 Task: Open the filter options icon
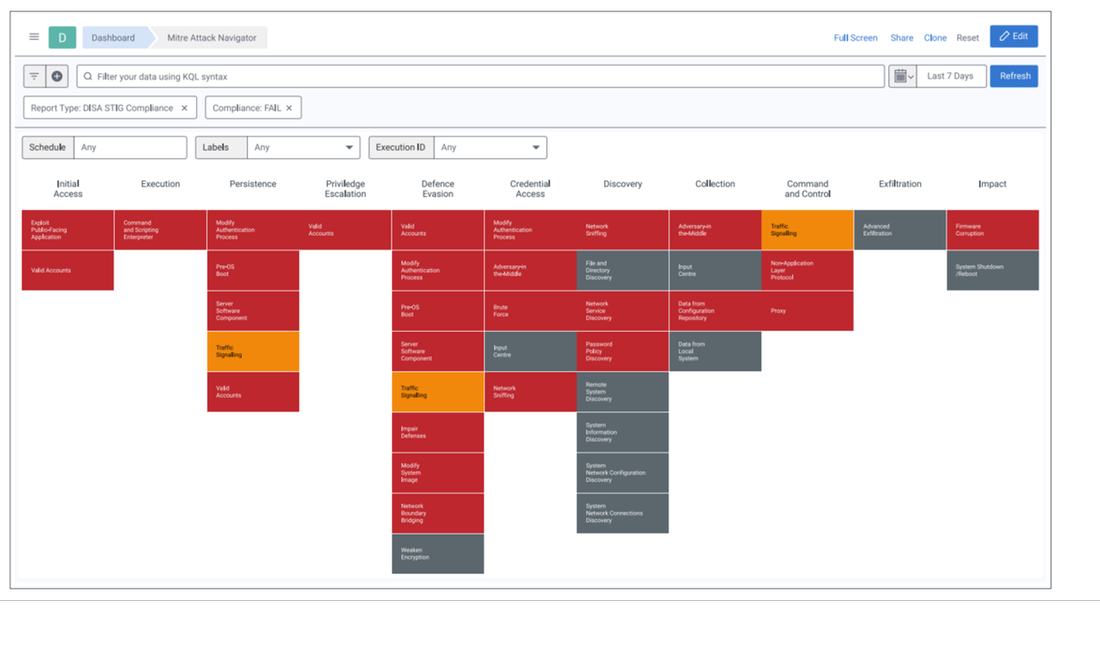point(34,76)
